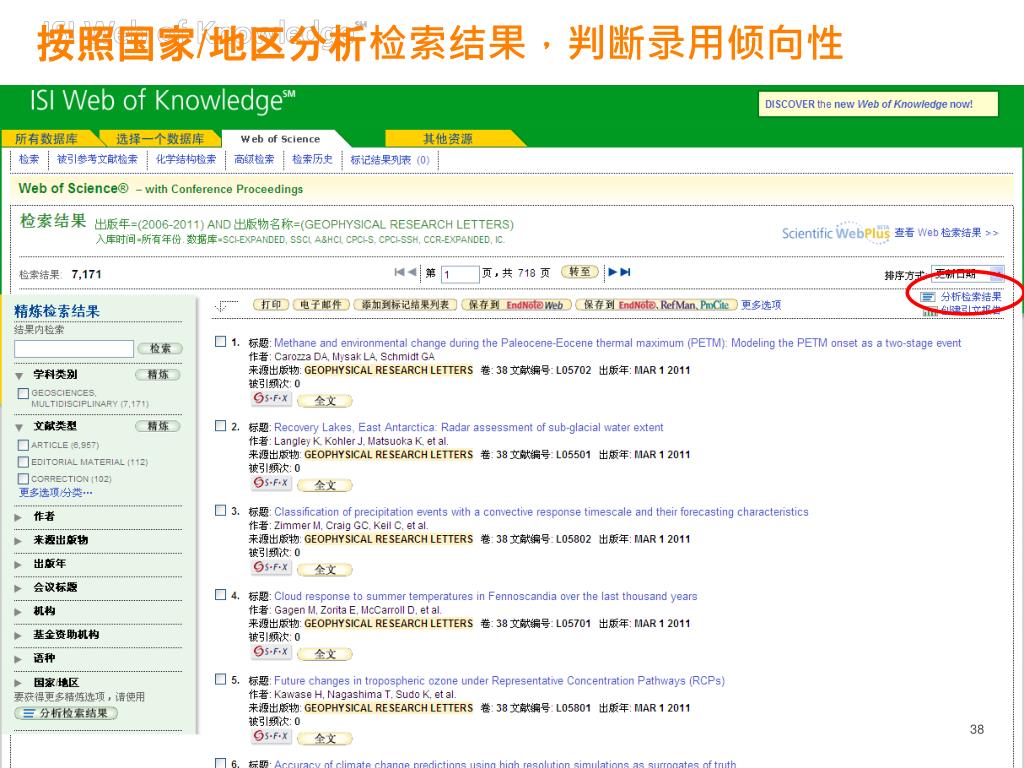Viewport: 1024px width, 768px height.
Task: Mark the checkbox for result 5
Action: click(x=221, y=679)
